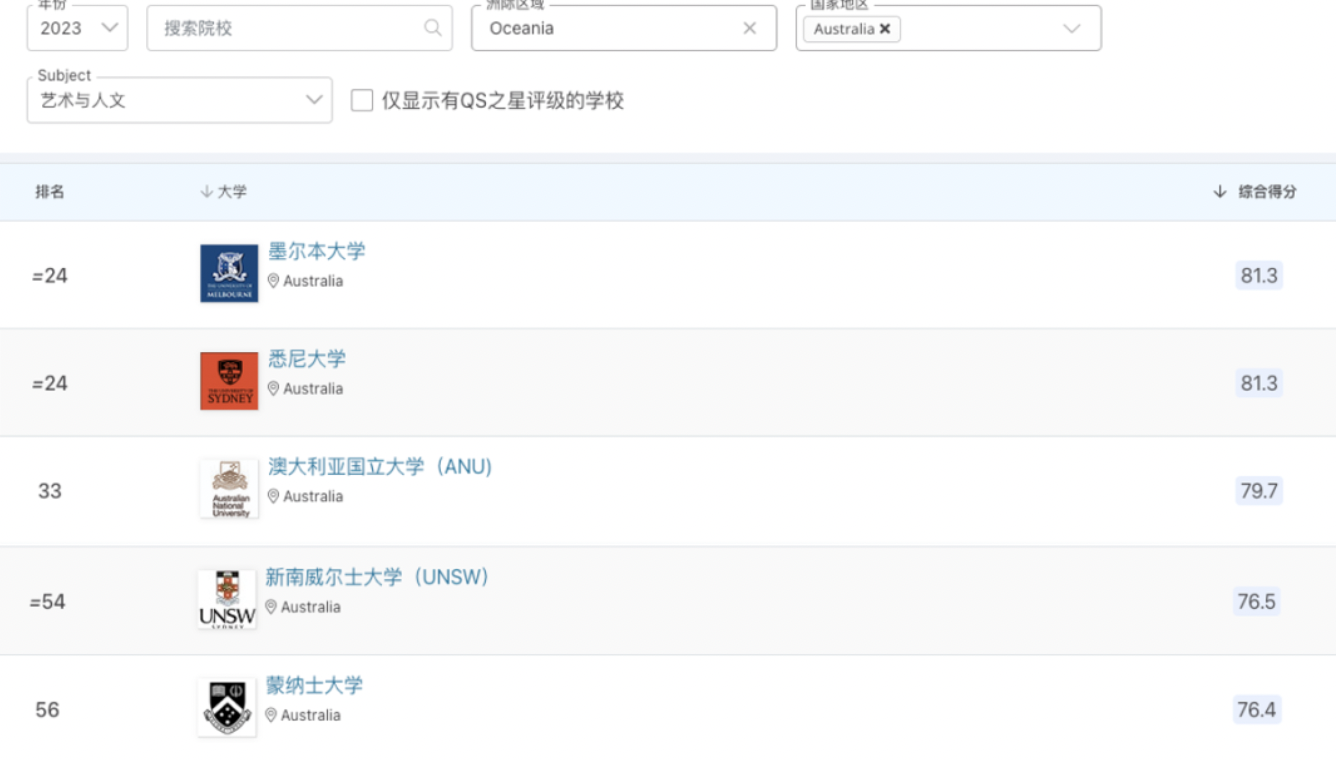Tick the 仅显示有QS之星评级的学校 checkbox
The height and width of the screenshot is (760, 1336).
[362, 100]
